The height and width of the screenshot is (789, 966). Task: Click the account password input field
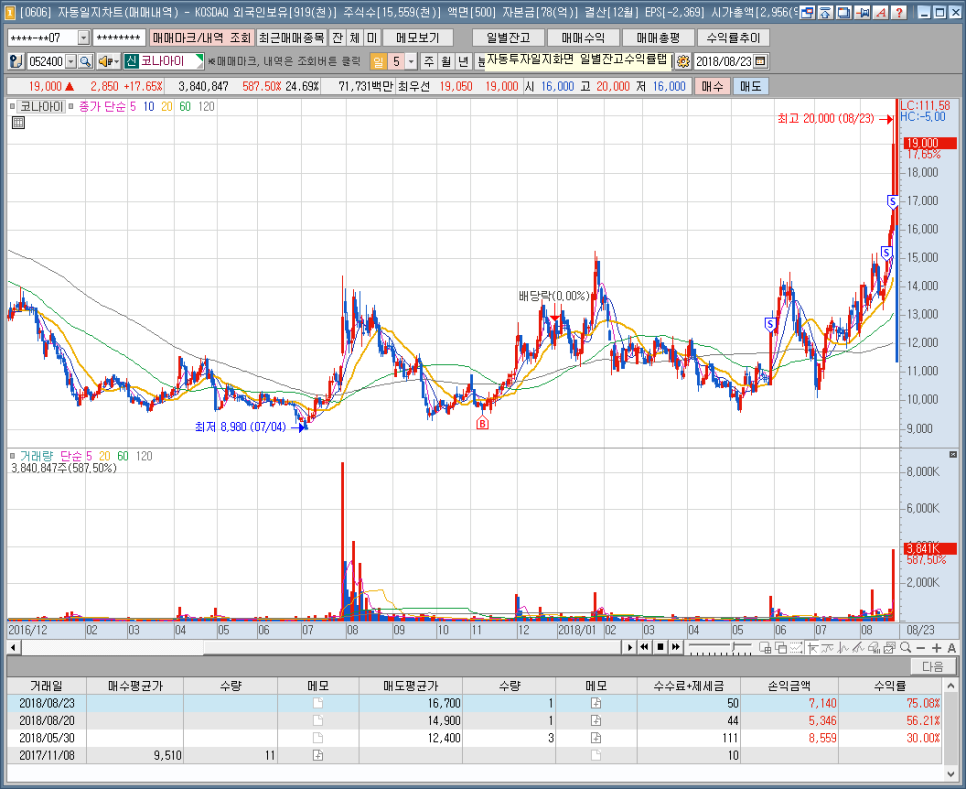point(119,38)
